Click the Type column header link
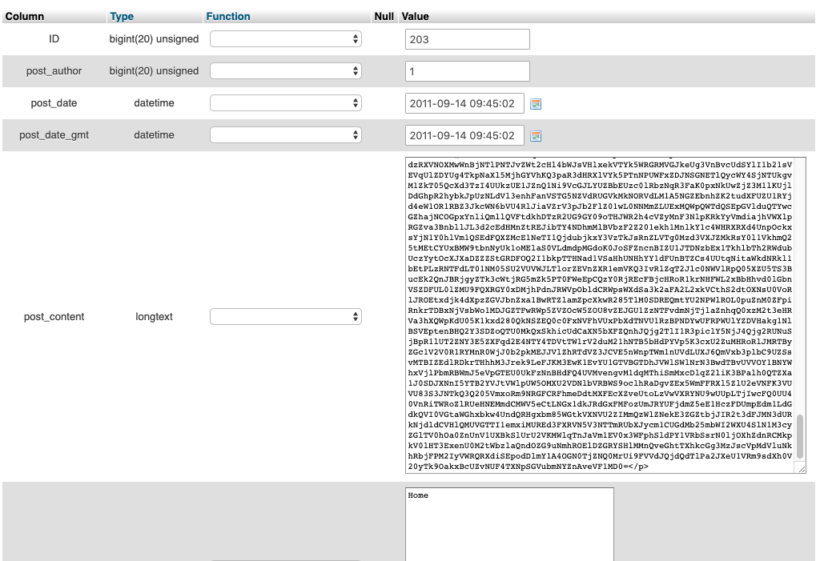This screenshot has height=561, width=820. pos(122,16)
